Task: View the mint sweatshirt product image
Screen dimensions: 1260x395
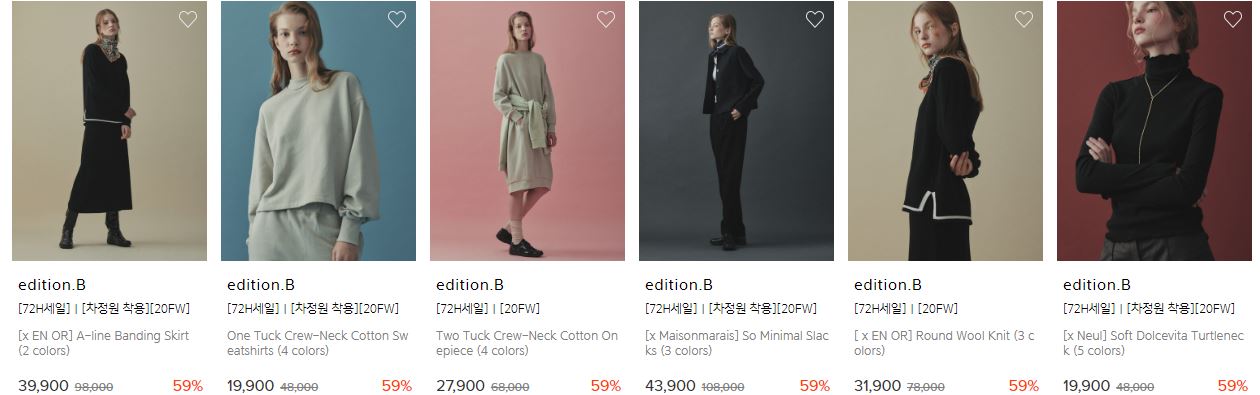Action: [x=319, y=131]
